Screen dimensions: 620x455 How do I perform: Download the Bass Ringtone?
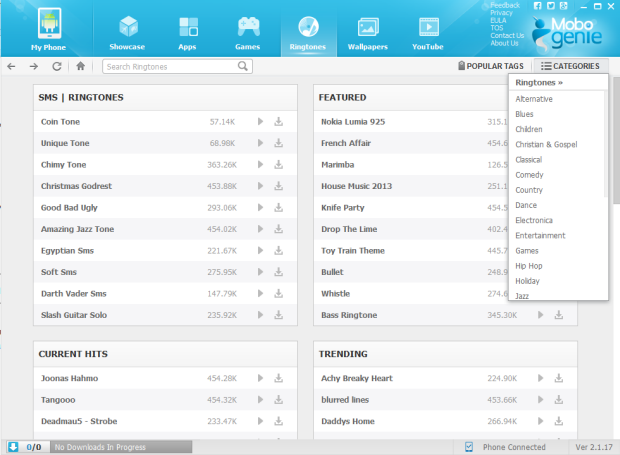(x=559, y=315)
